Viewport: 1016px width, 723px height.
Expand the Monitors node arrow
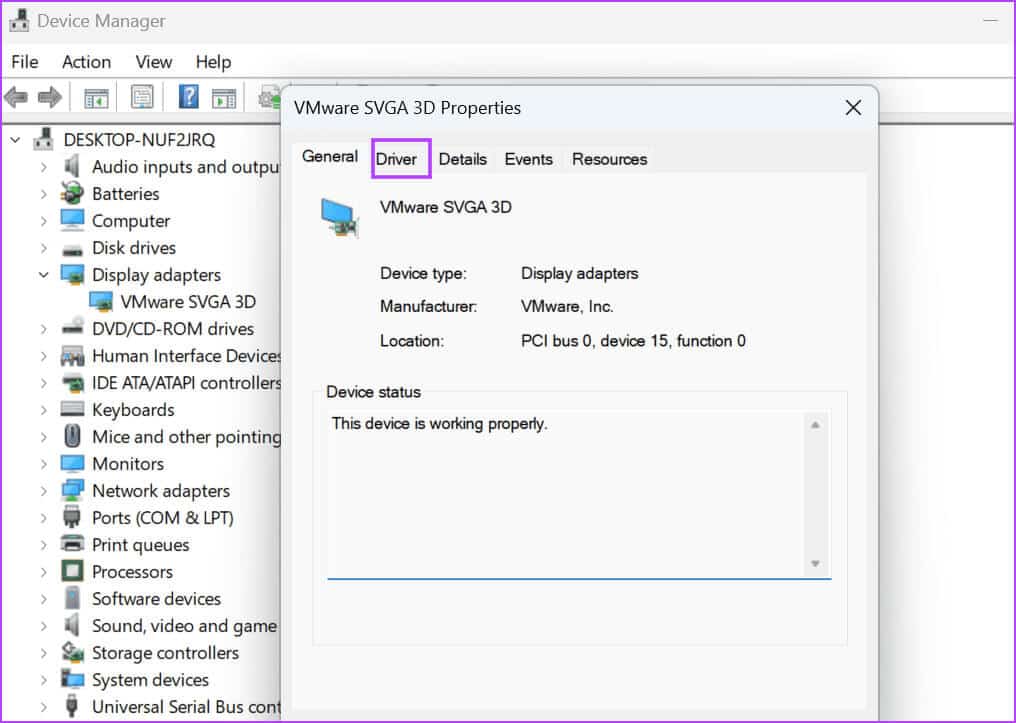(x=43, y=464)
